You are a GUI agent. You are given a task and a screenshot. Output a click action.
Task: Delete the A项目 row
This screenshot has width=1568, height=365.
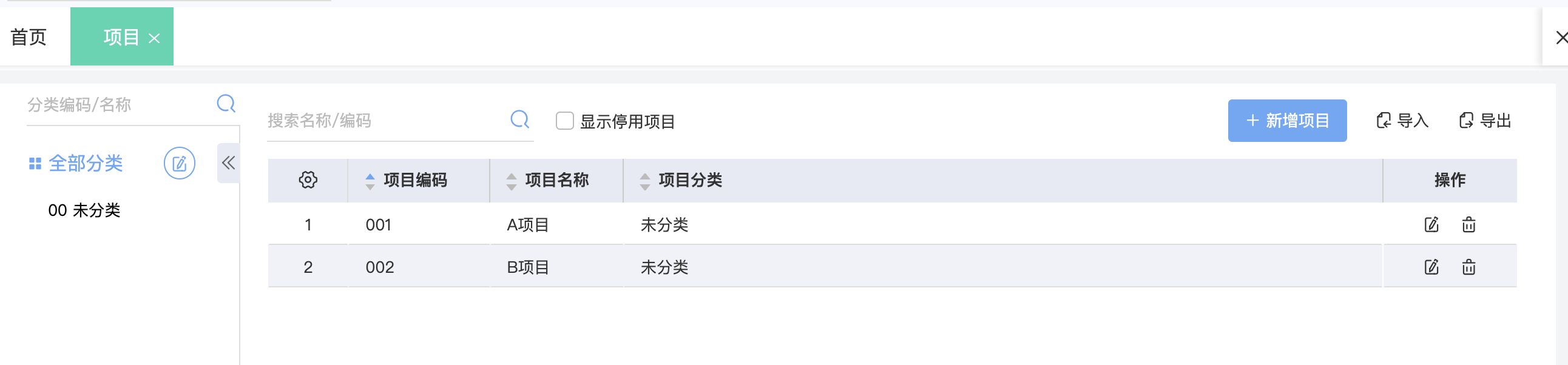coord(1468,224)
